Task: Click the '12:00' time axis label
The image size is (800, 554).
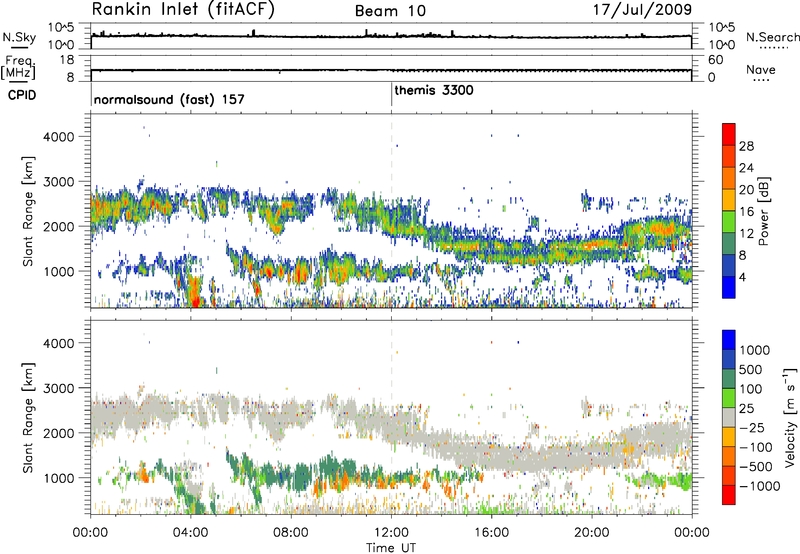Action: tap(391, 533)
